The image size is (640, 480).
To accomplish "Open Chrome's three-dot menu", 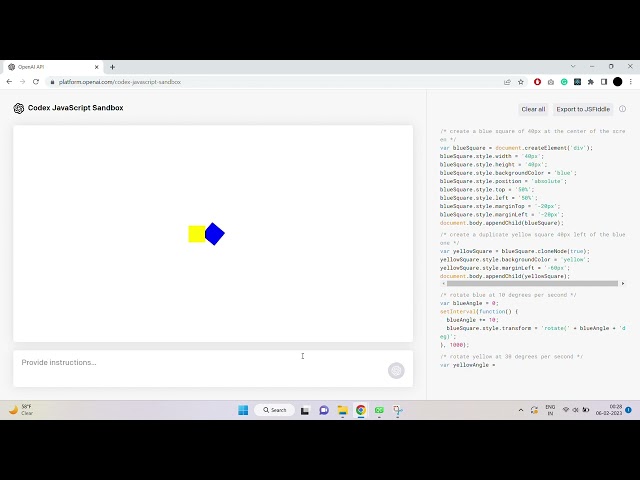I will [631, 82].
